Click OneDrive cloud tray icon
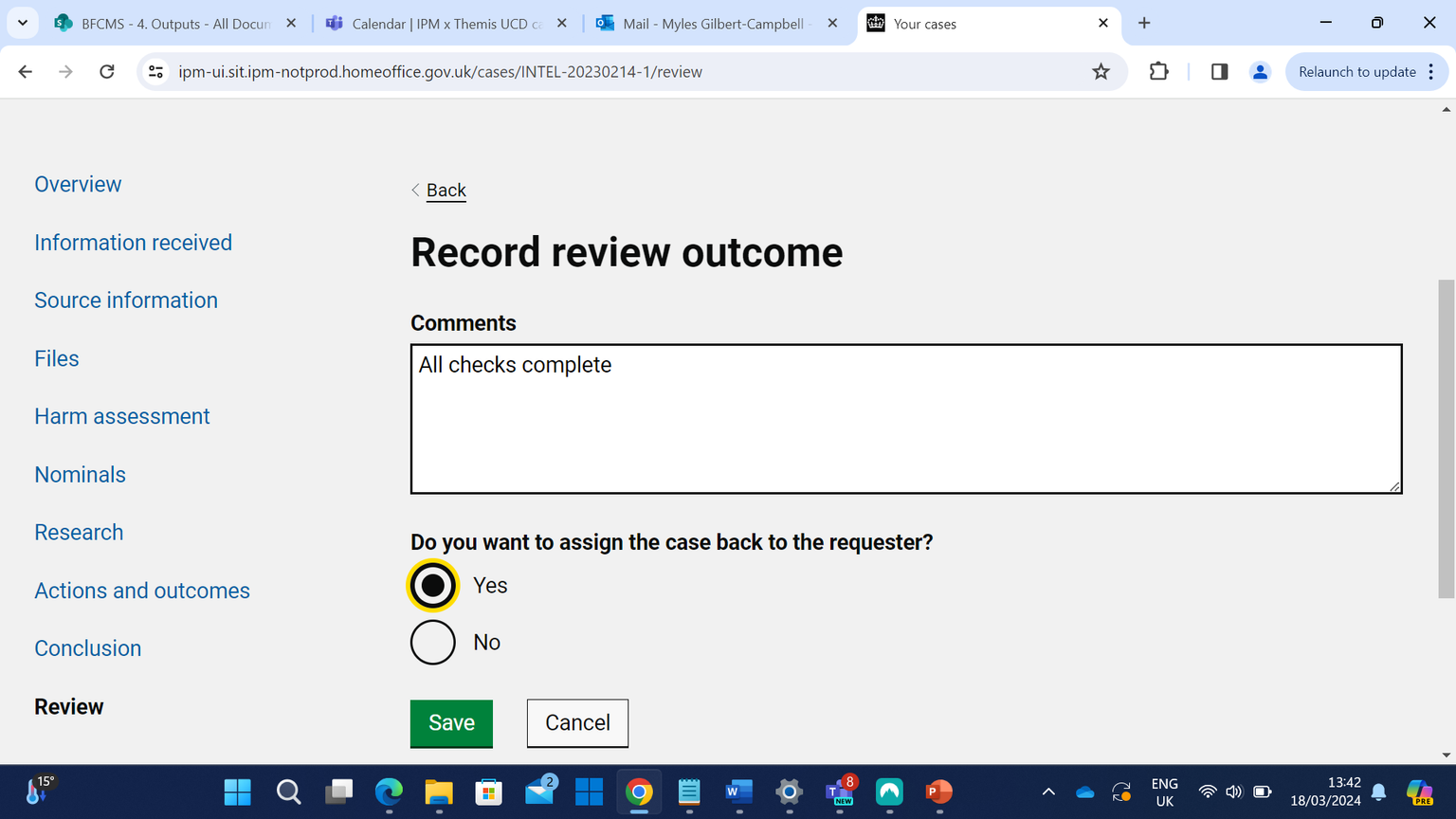The height and width of the screenshot is (819, 1456). [1085, 792]
